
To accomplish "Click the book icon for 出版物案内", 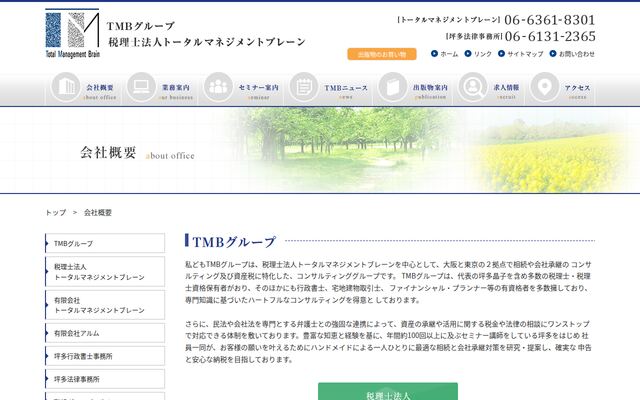I will coord(393,87).
